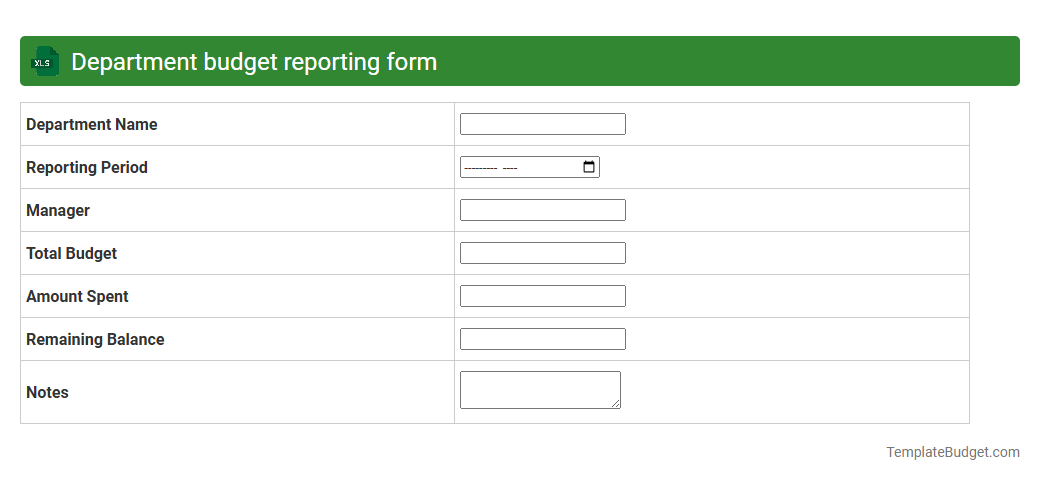The image size is (1040, 481).
Task: Focus the Department Name input field
Action: coord(543,124)
